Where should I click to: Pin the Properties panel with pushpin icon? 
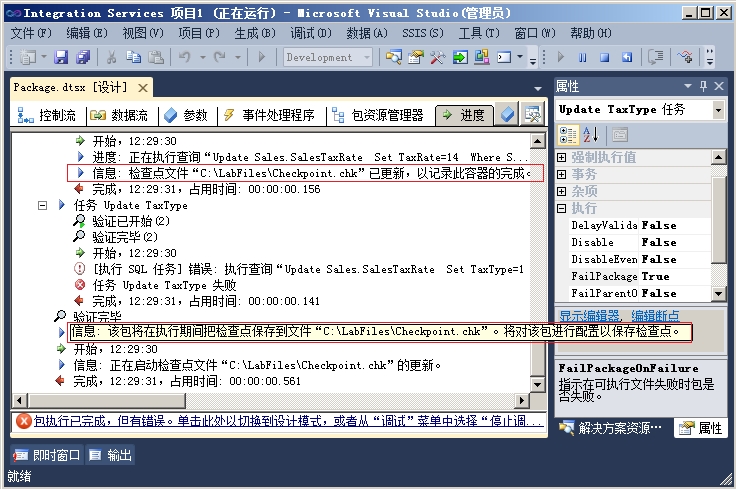click(x=703, y=86)
